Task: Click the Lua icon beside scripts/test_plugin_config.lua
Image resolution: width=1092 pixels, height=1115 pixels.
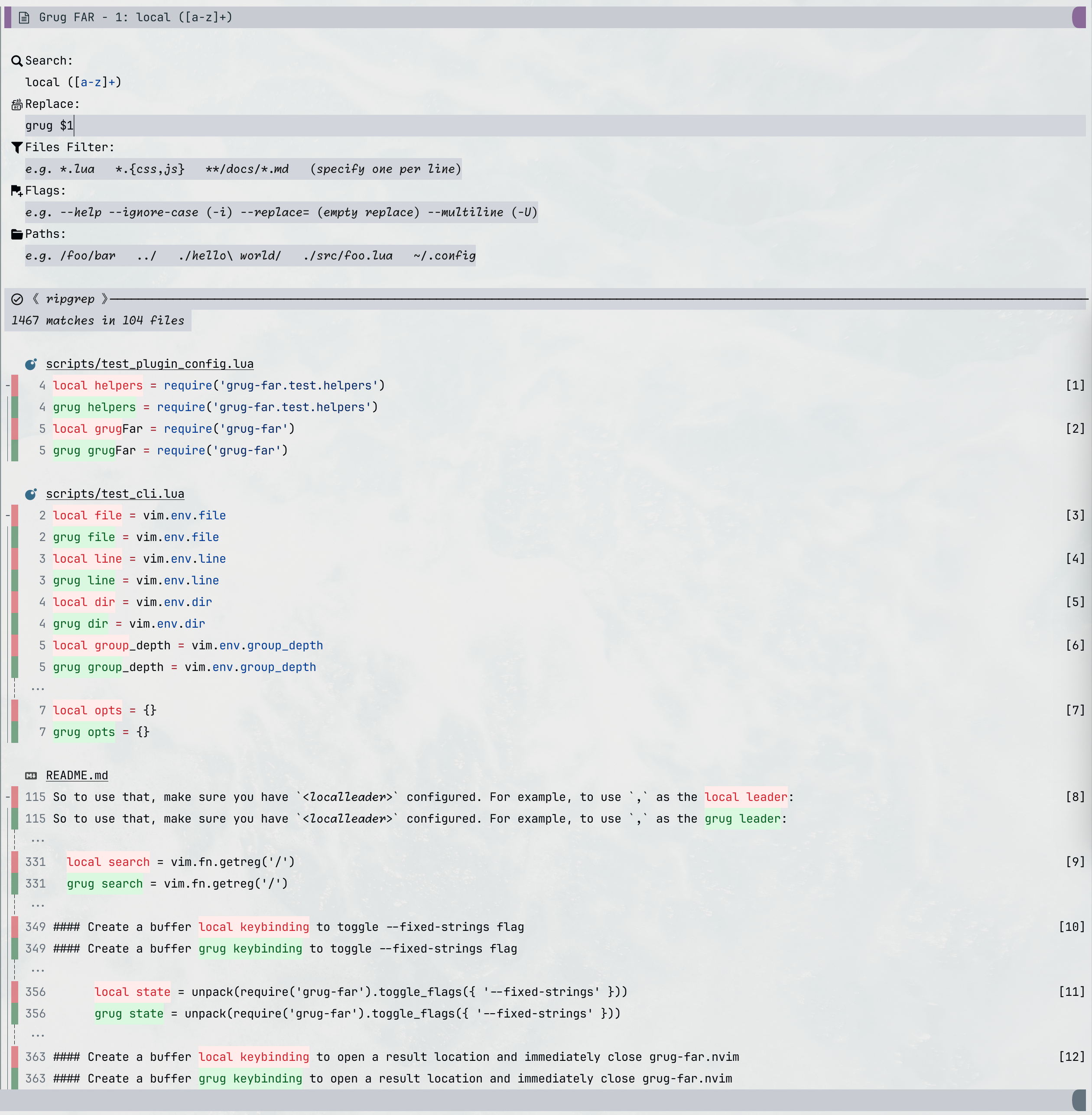Action: pos(32,363)
